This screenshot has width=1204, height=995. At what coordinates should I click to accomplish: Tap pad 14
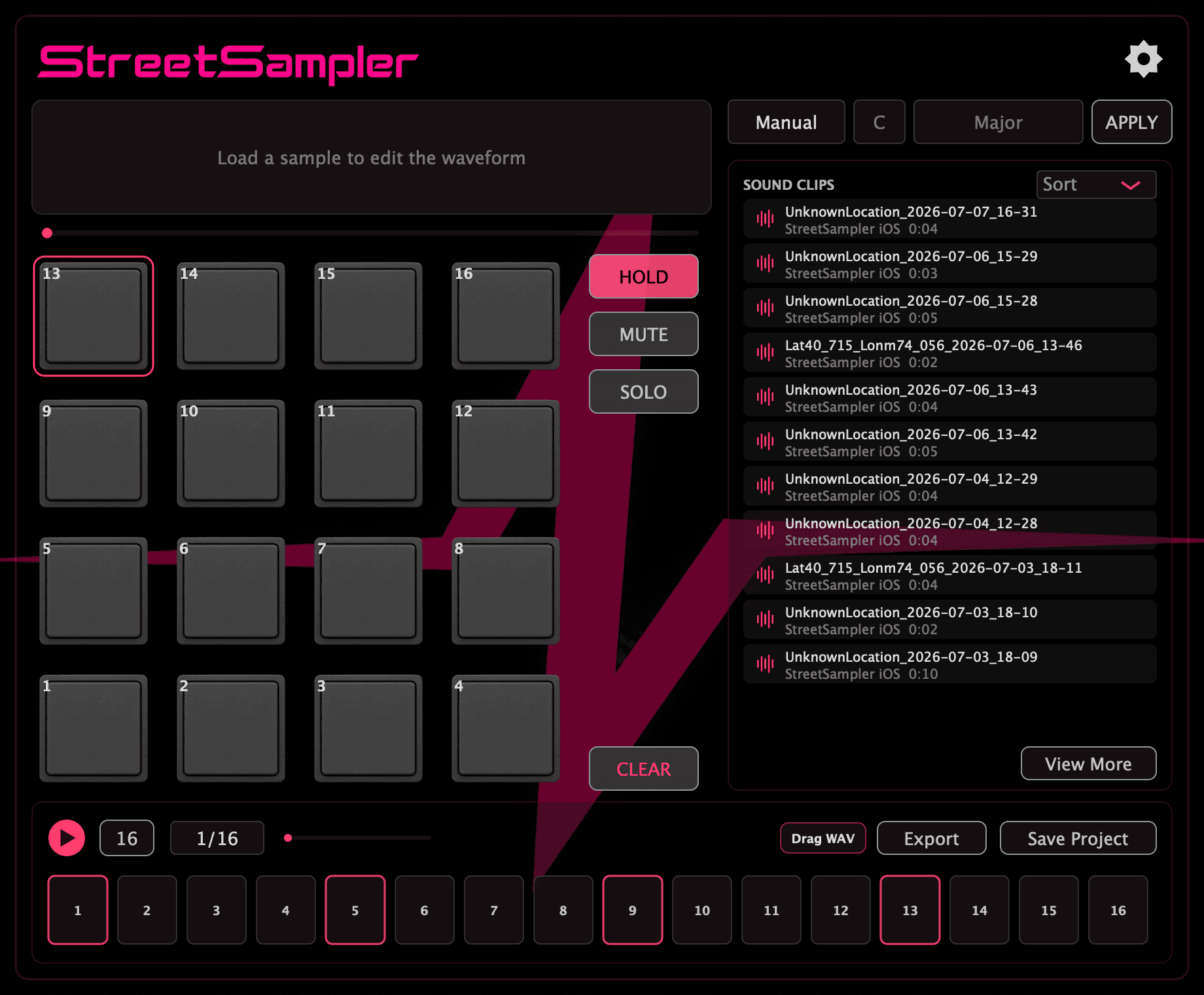(x=231, y=316)
